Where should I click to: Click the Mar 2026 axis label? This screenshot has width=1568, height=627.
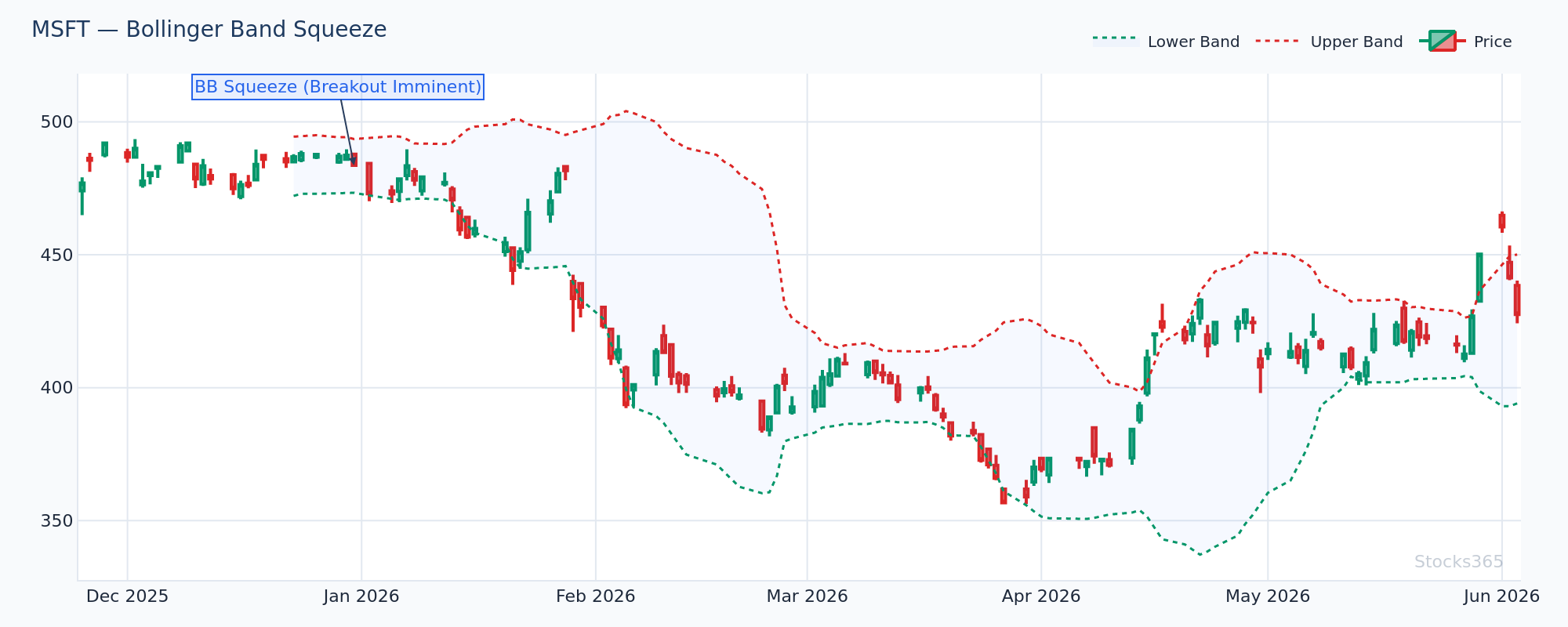tap(808, 596)
